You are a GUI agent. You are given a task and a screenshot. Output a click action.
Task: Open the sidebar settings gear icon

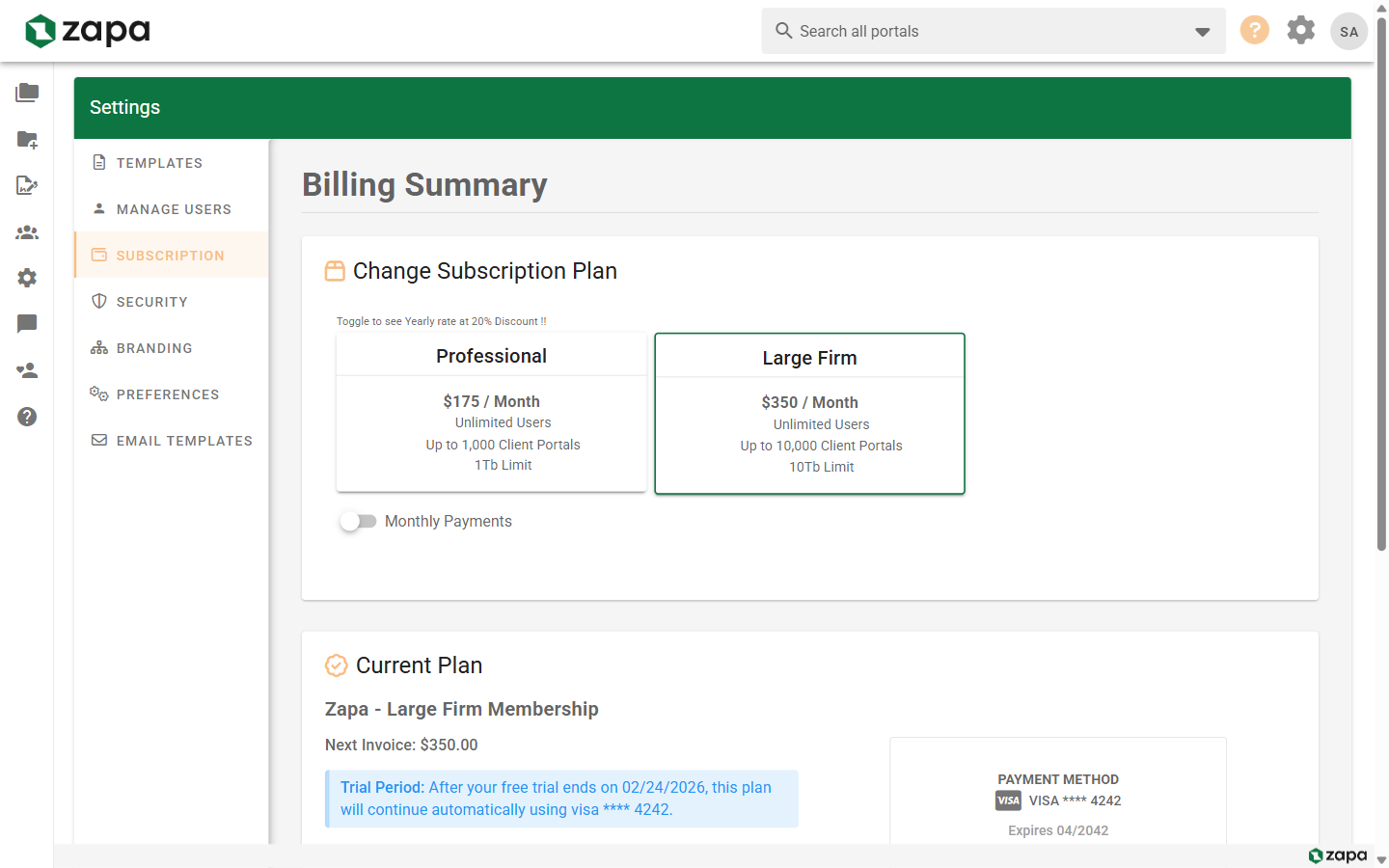(27, 278)
